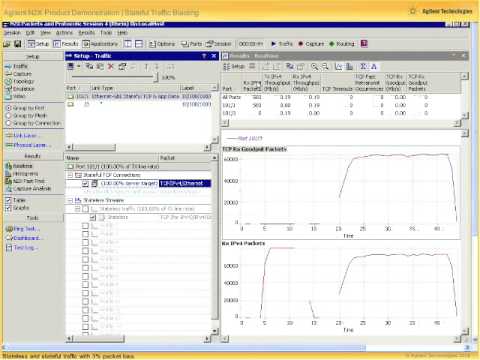Start traffic with the play icon
This screenshot has height=360, width=480.
pos(274,44)
